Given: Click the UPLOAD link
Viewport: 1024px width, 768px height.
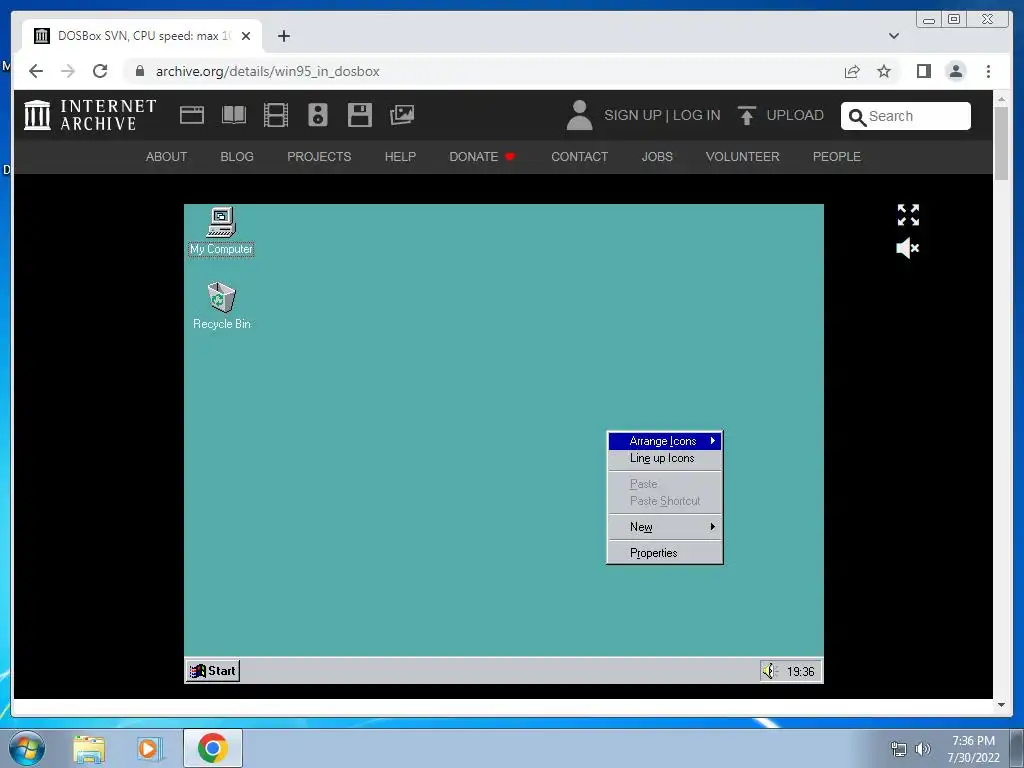Looking at the screenshot, I should pyautogui.click(x=795, y=116).
